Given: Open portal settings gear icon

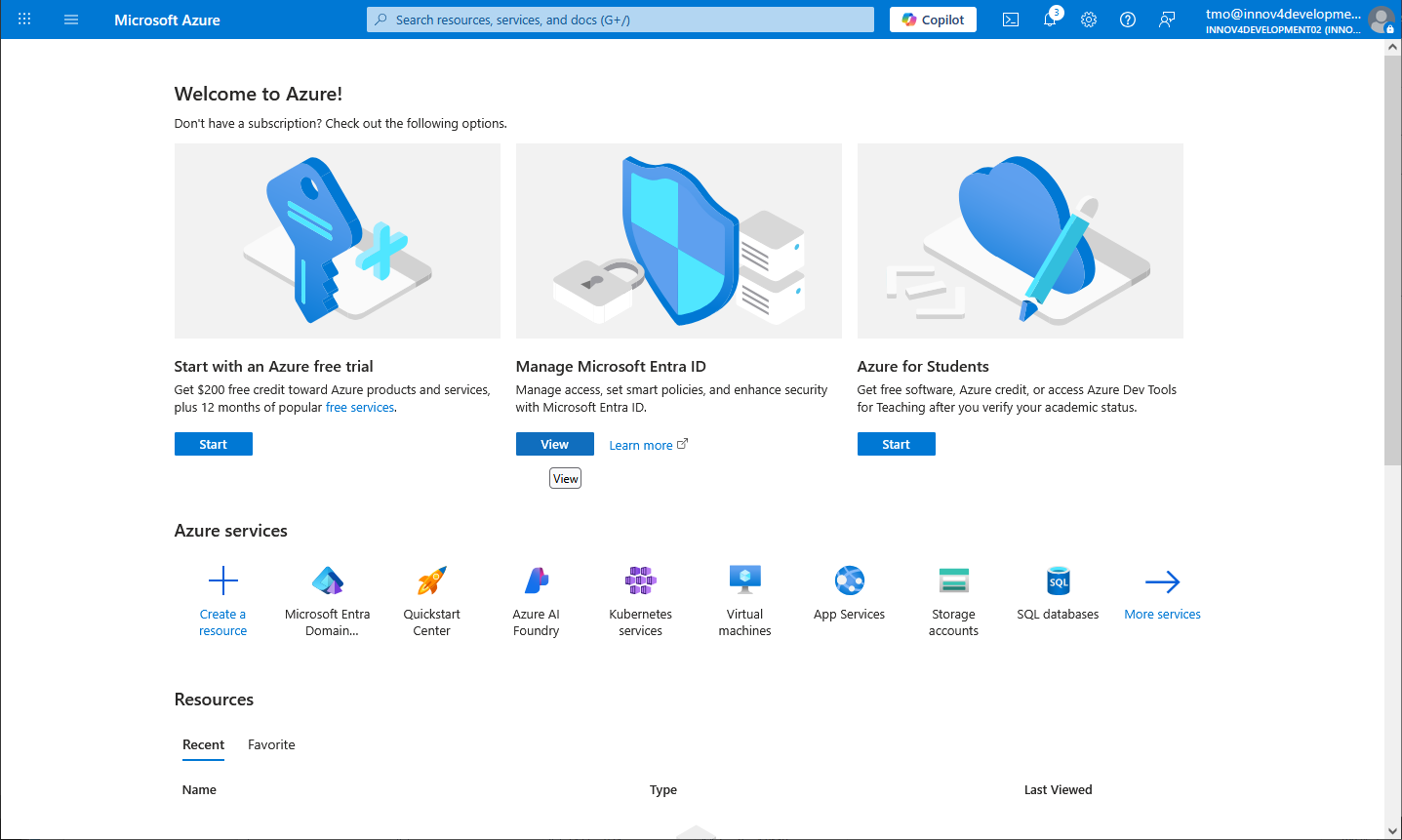Looking at the screenshot, I should click(x=1089, y=20).
